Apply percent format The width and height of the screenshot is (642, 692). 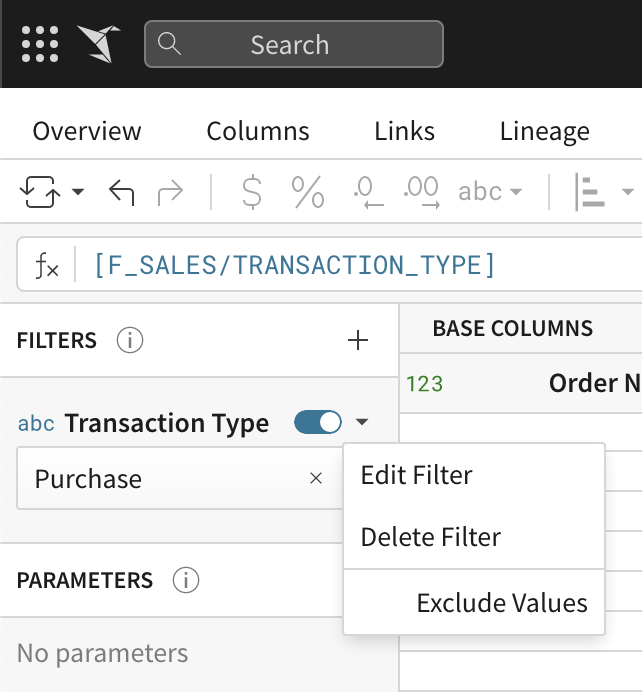point(308,192)
